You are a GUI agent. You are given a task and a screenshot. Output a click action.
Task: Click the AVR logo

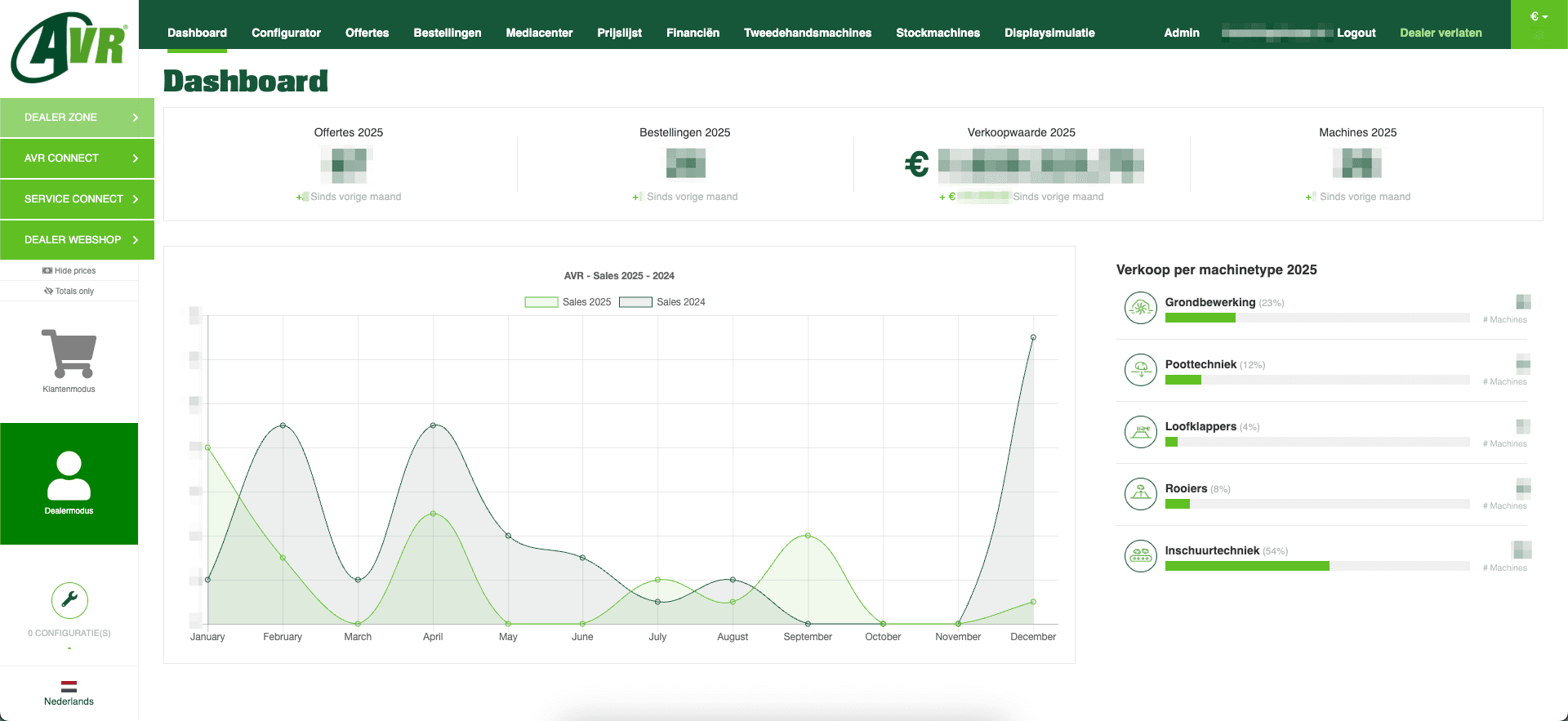(69, 47)
